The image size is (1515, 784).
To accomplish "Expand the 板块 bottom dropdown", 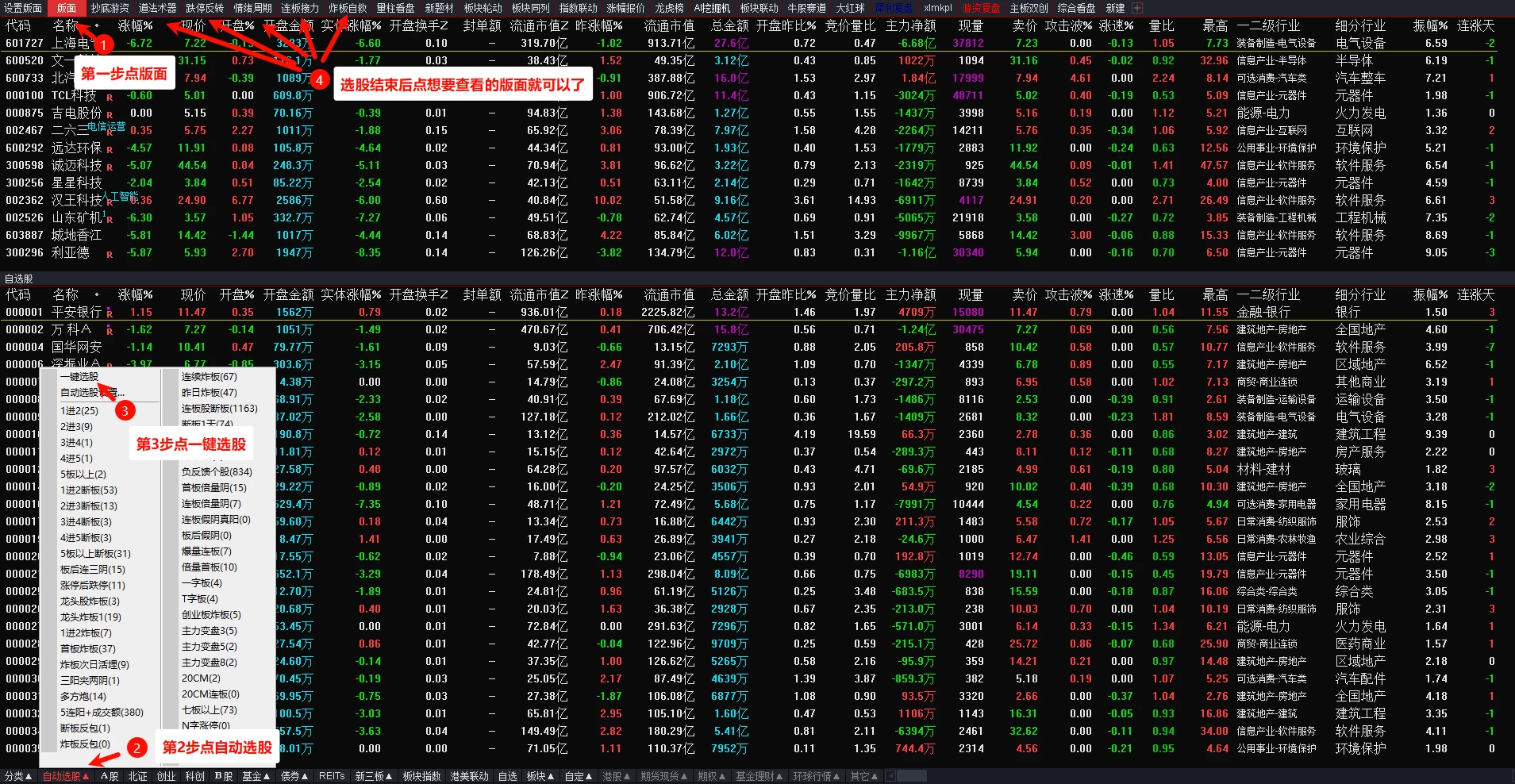I will tap(540, 776).
